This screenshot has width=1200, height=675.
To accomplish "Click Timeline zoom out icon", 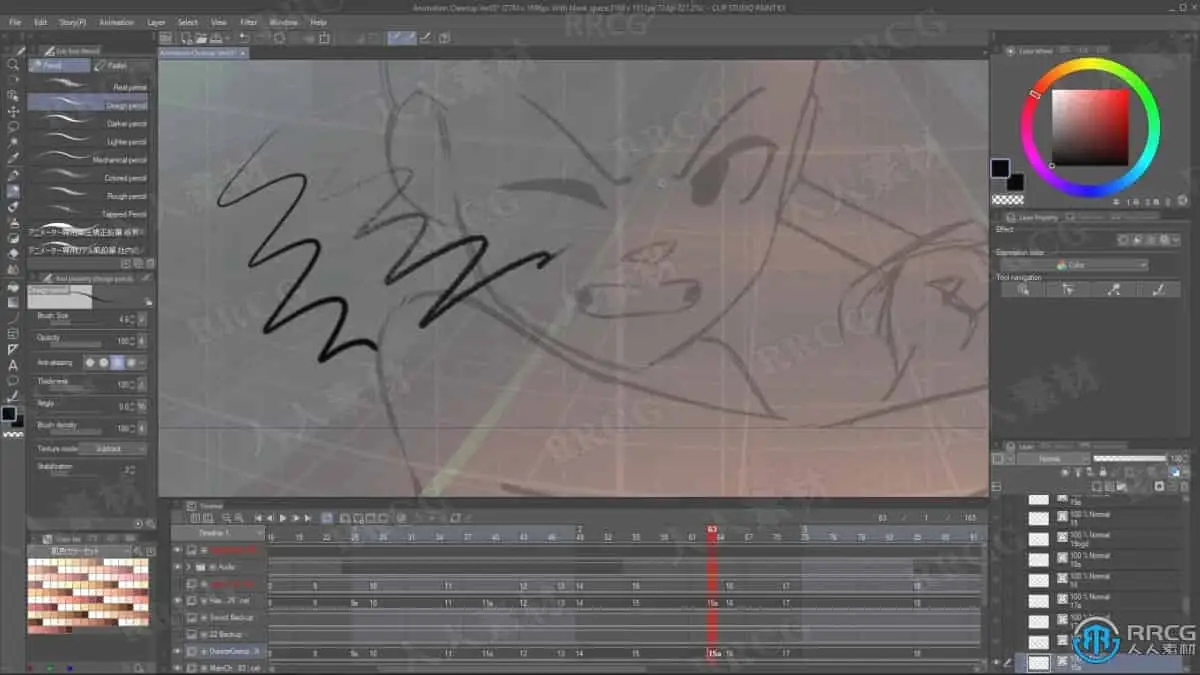I will 226,518.
